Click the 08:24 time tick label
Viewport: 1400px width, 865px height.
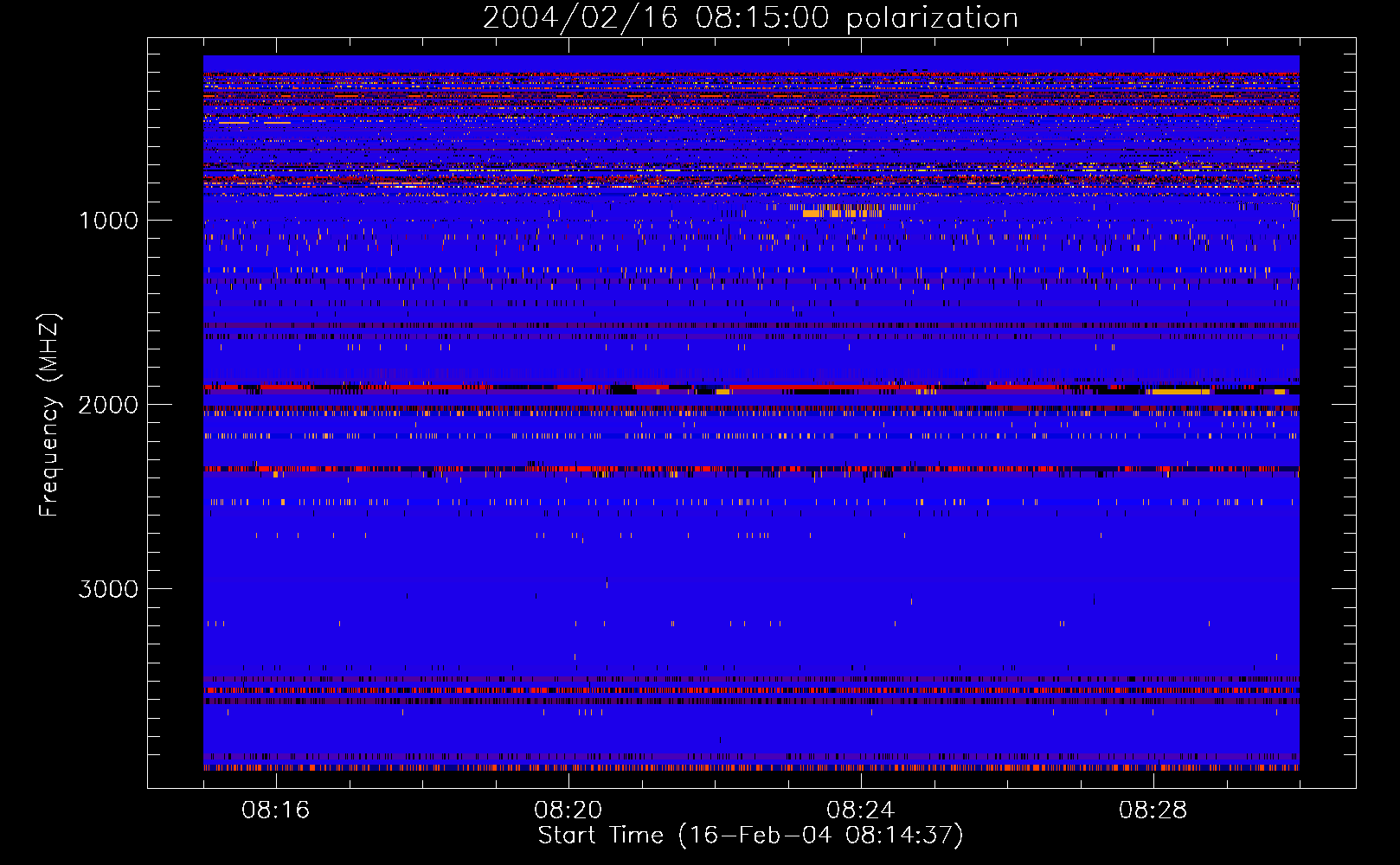coord(861,811)
